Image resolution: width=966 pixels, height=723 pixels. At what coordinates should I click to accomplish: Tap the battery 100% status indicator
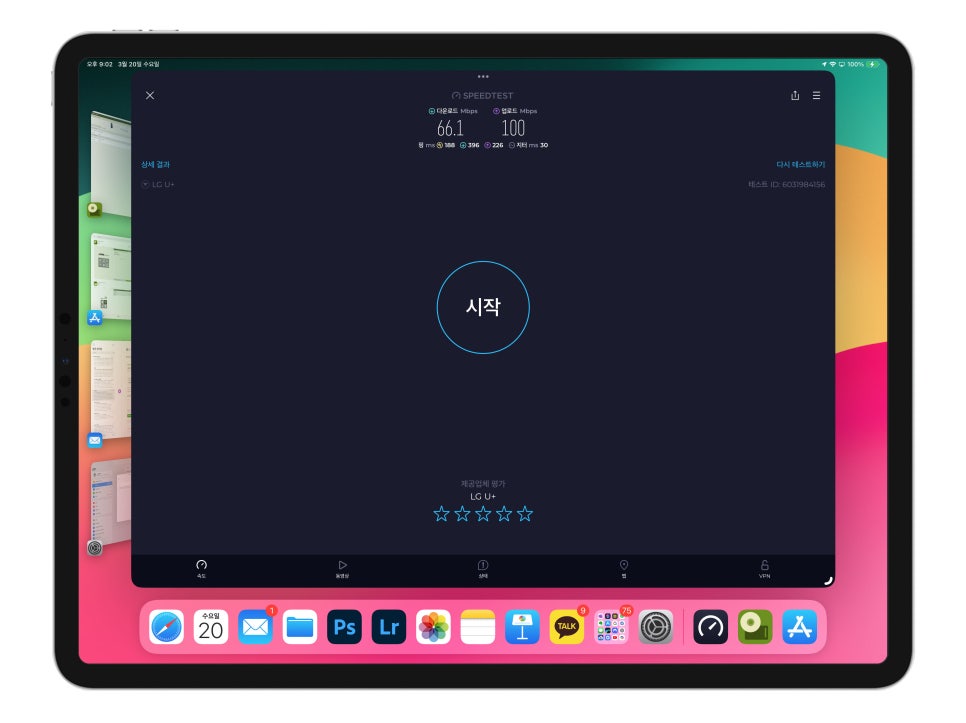862,64
